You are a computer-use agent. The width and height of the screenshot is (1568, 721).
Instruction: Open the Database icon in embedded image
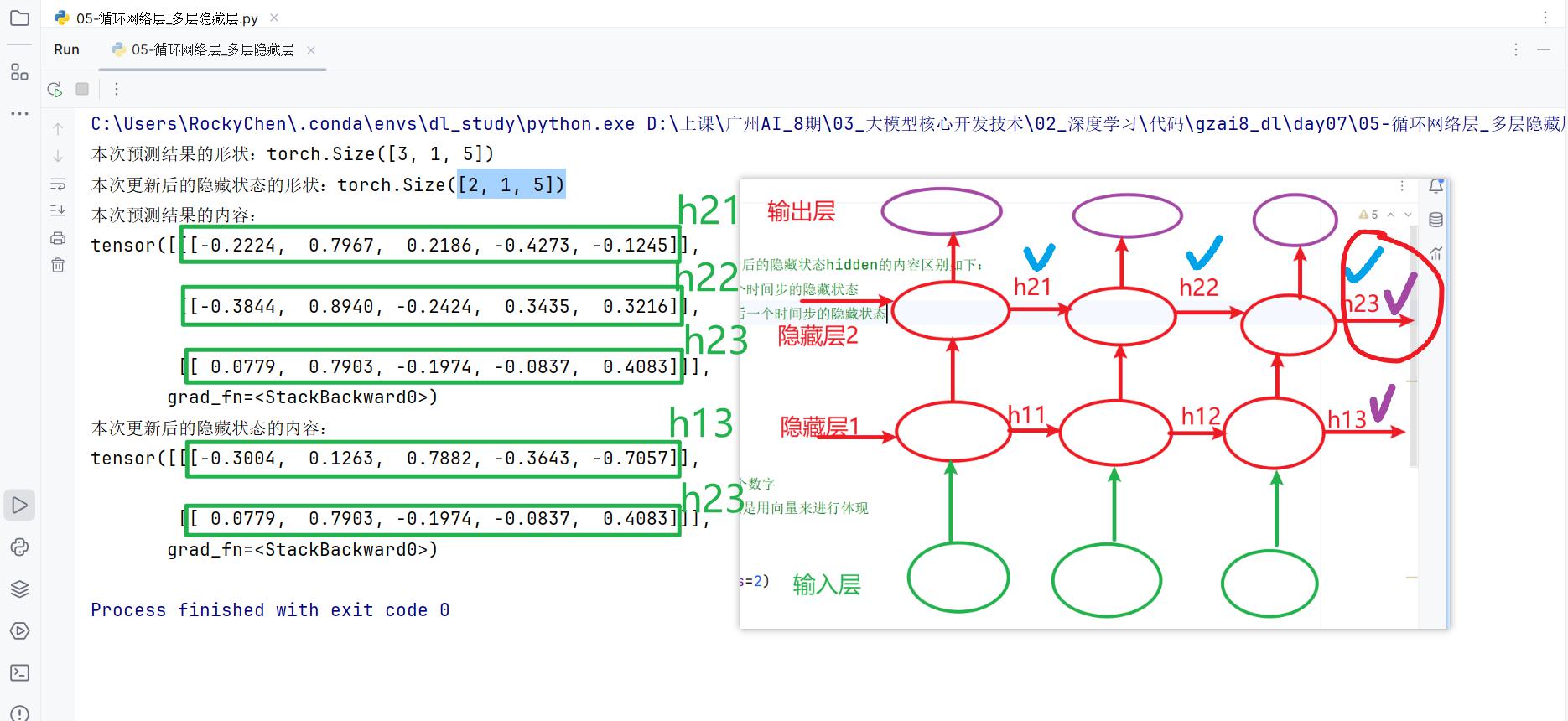[x=1436, y=220]
